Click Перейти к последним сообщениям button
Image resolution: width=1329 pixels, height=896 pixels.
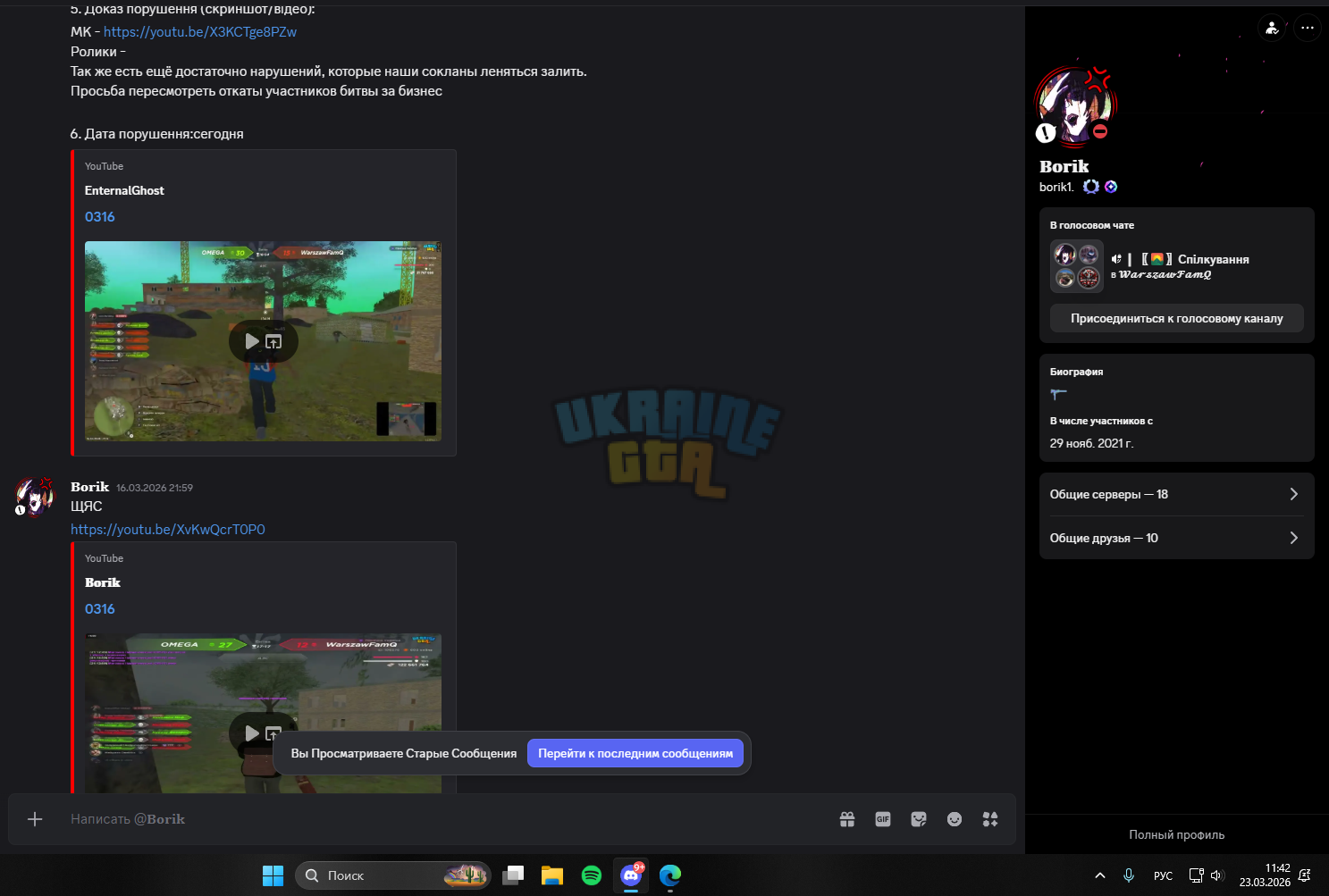click(x=635, y=753)
